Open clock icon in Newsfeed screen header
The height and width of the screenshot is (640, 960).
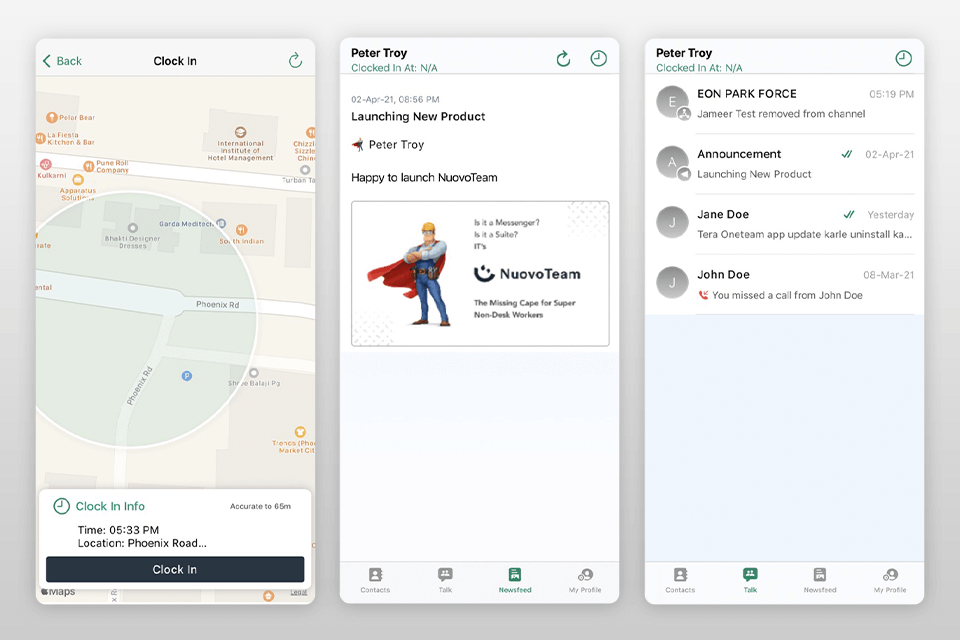coord(598,59)
